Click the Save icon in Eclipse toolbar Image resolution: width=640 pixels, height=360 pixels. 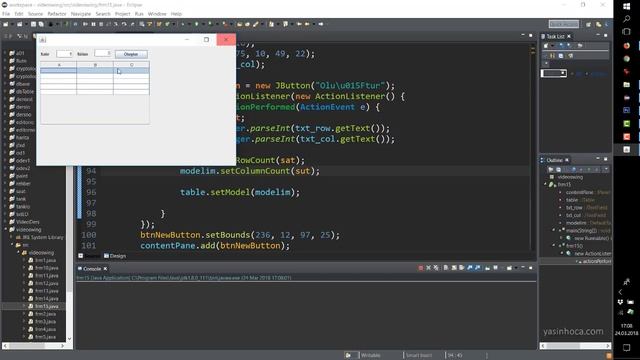(x=33, y=24)
